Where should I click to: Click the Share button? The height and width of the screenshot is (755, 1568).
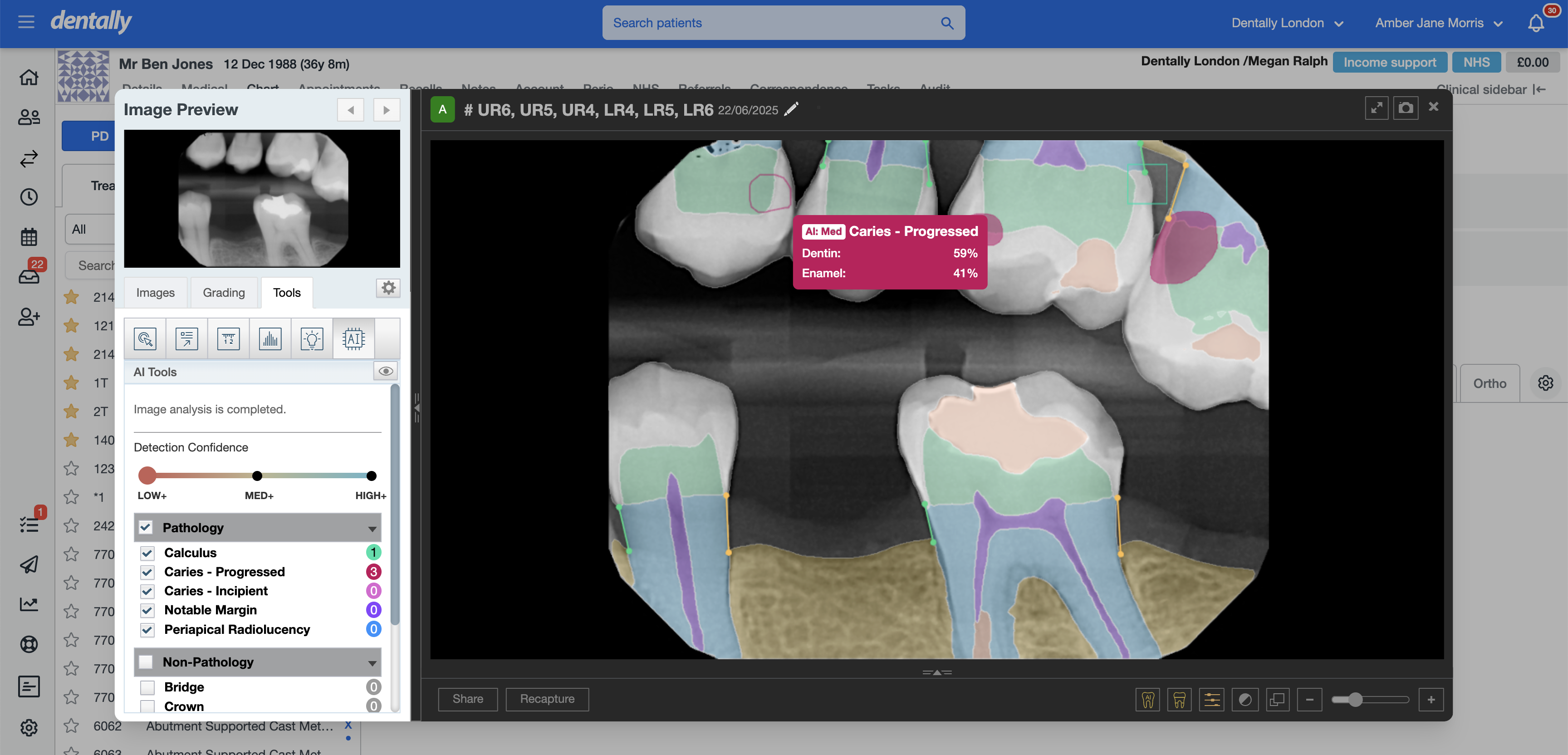coord(467,699)
